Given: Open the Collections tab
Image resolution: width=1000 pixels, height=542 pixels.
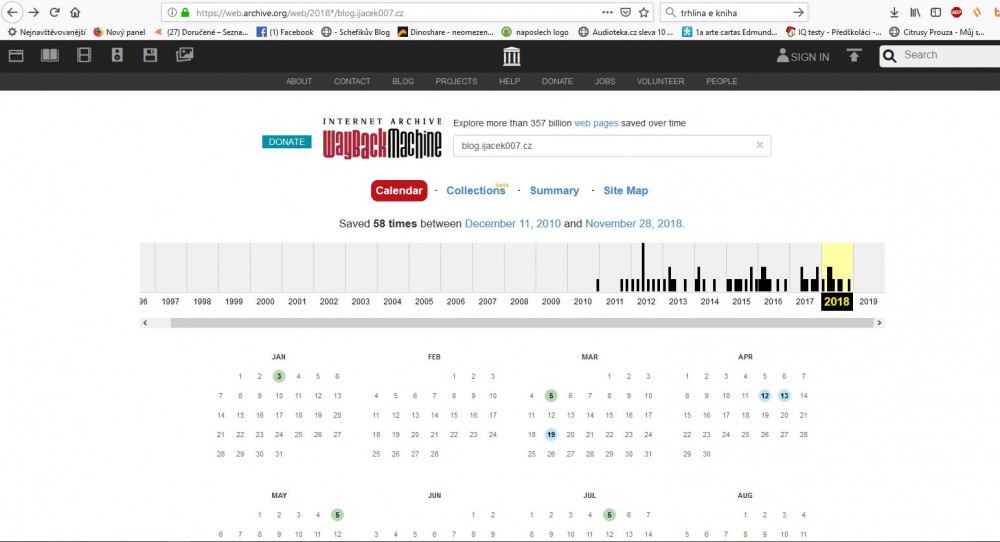Looking at the screenshot, I should (x=476, y=190).
